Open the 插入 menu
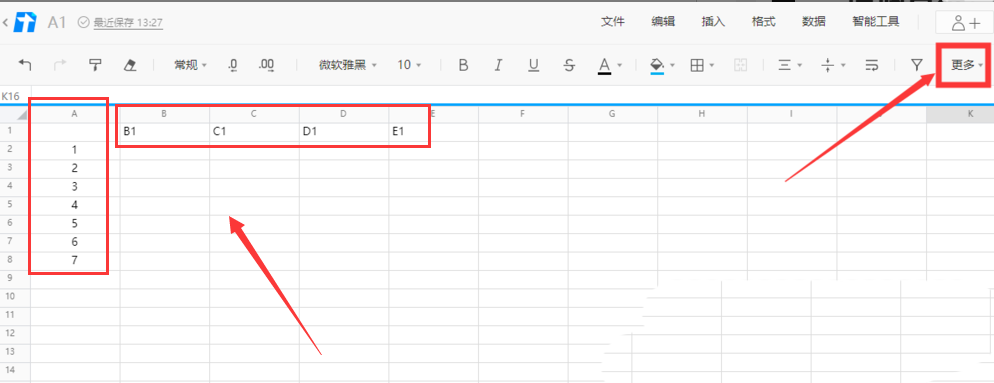994x383 pixels. tap(713, 22)
